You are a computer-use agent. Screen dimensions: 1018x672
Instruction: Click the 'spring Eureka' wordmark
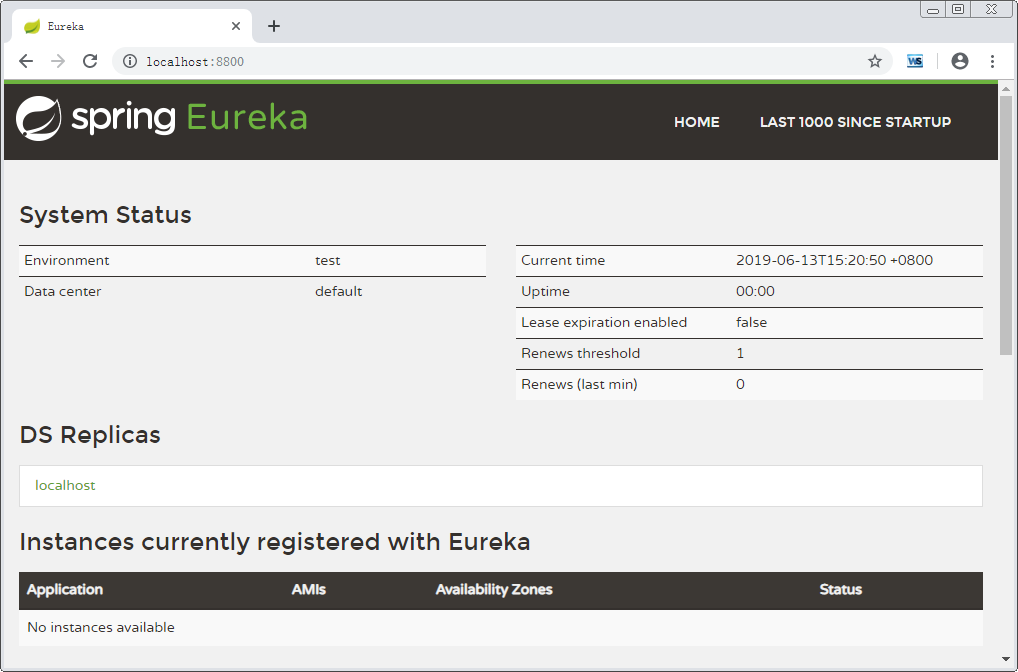(189, 118)
